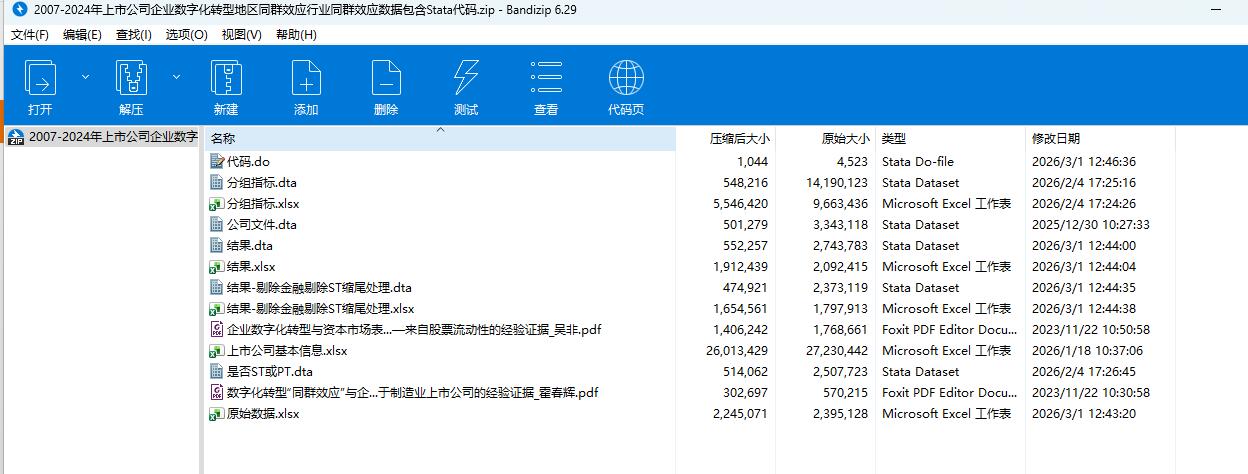
Task: Click the PDF icon of 吴非.pdf file
Action: click(x=217, y=329)
